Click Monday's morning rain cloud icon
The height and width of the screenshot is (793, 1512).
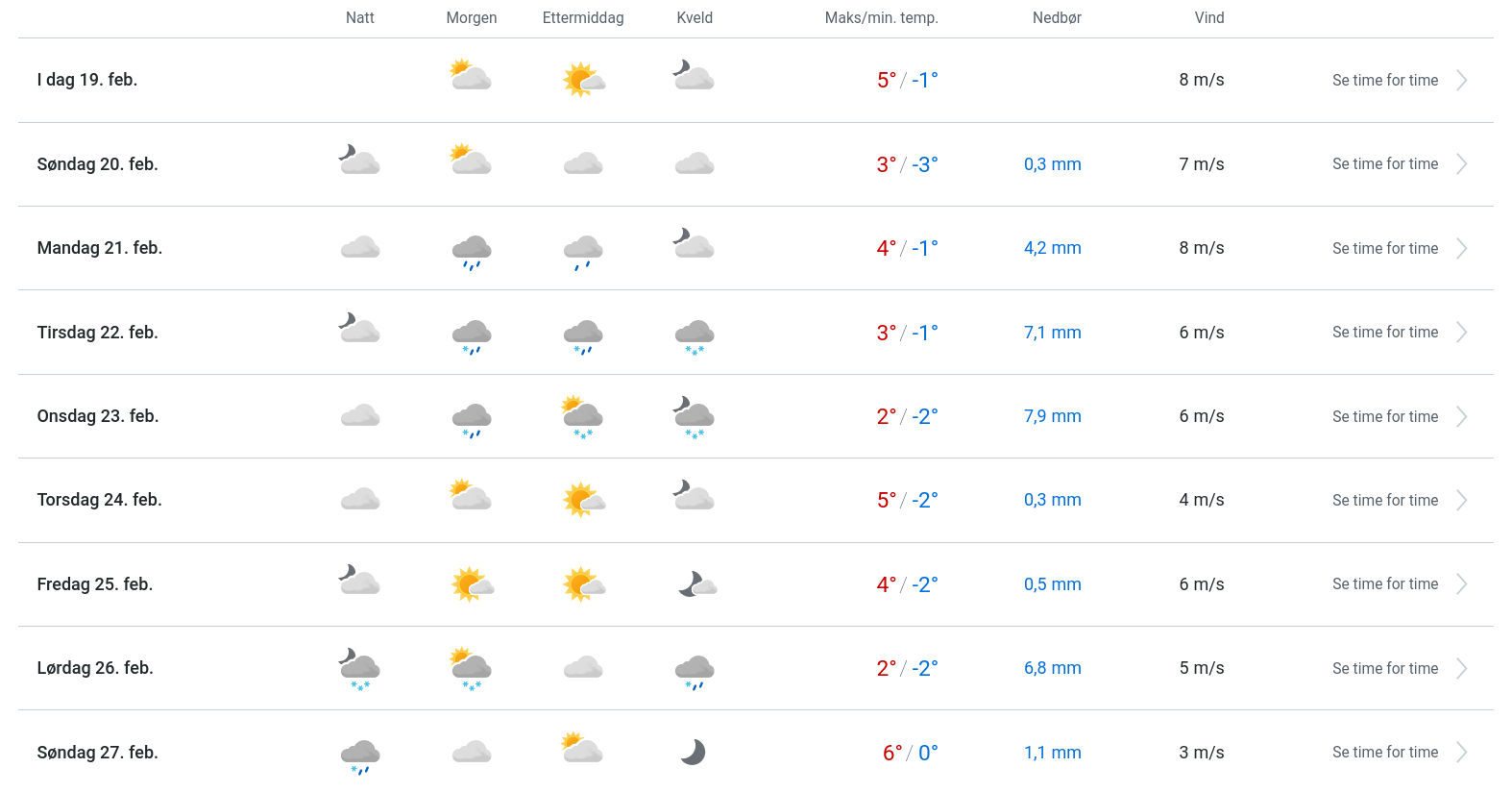pos(472,251)
